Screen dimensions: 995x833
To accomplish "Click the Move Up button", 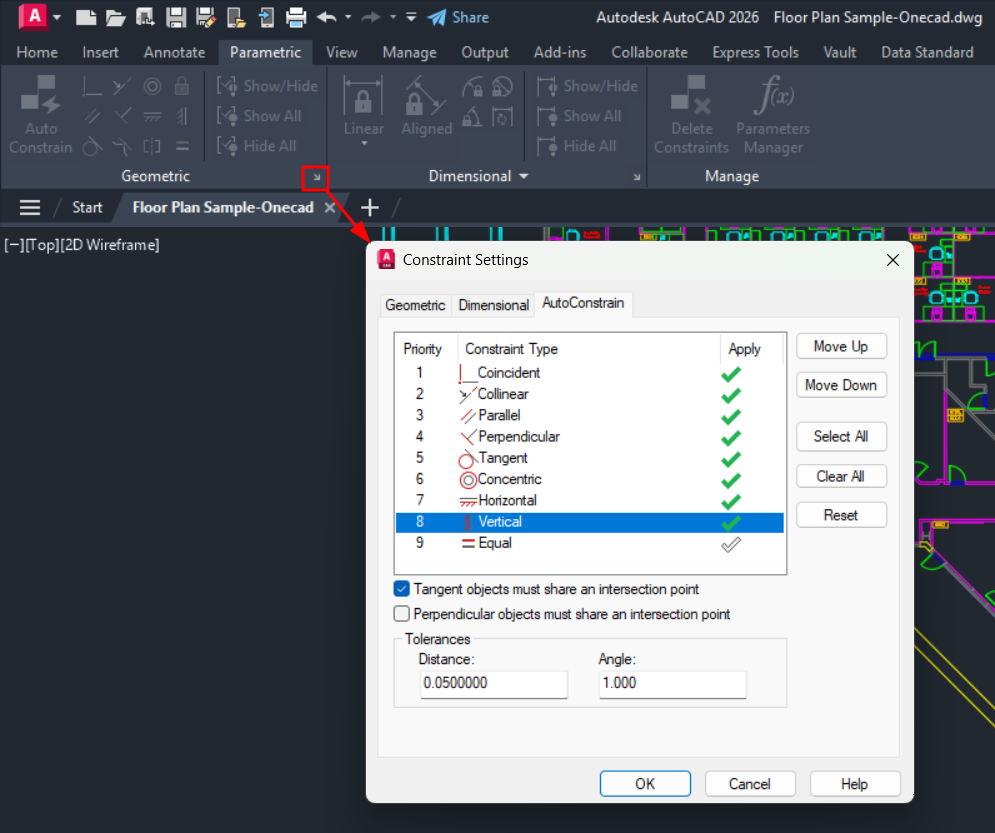I will click(x=841, y=346).
